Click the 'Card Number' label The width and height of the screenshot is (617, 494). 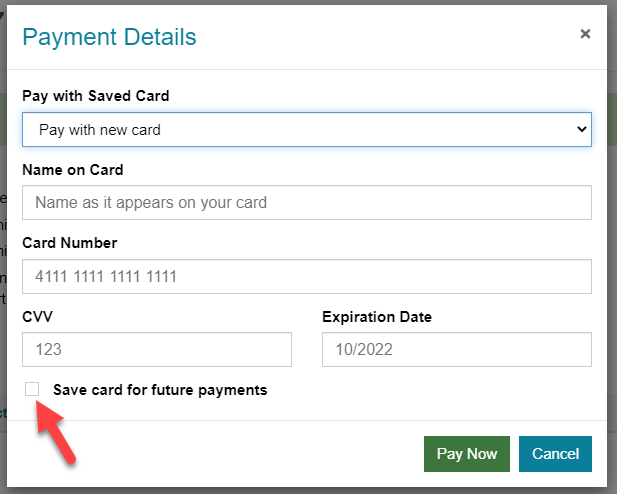point(70,243)
